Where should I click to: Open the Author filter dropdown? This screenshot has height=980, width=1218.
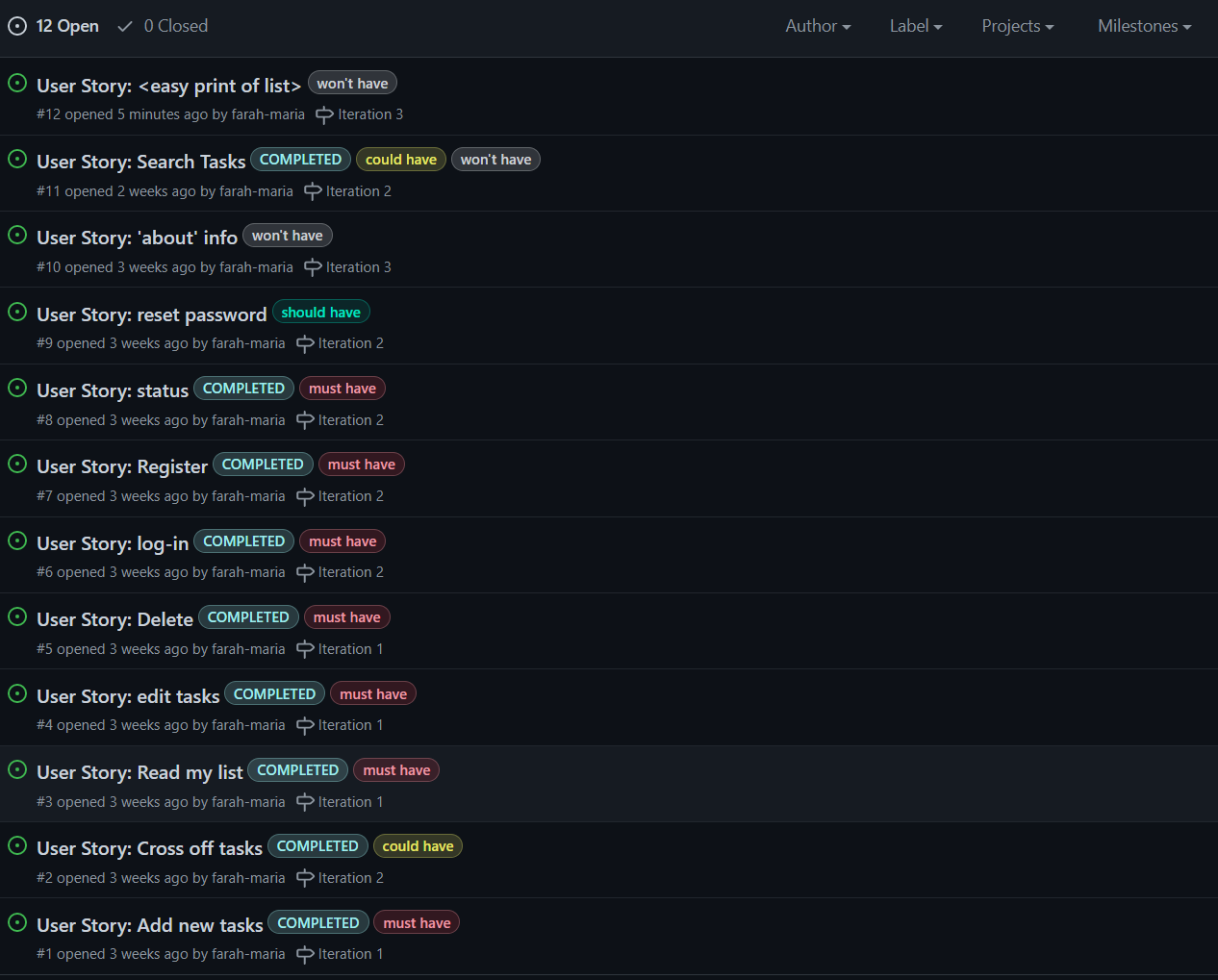click(x=817, y=26)
